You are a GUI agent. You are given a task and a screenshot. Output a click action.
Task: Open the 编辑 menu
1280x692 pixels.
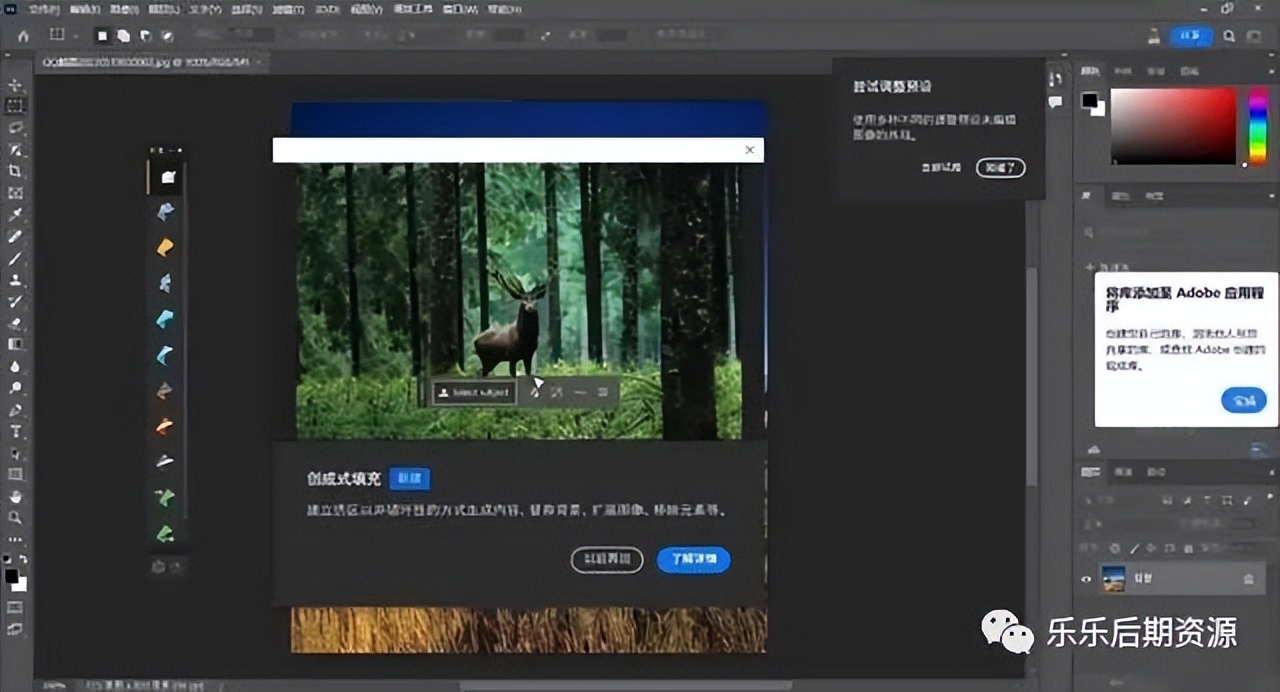coord(83,9)
